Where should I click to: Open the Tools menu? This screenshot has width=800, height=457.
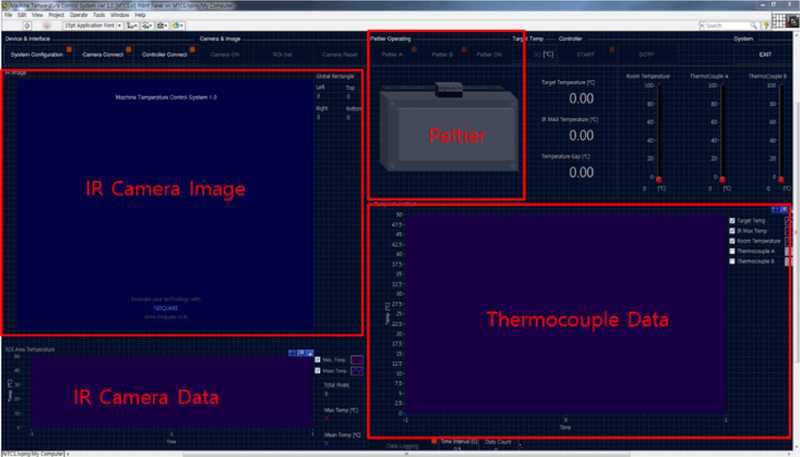point(98,16)
